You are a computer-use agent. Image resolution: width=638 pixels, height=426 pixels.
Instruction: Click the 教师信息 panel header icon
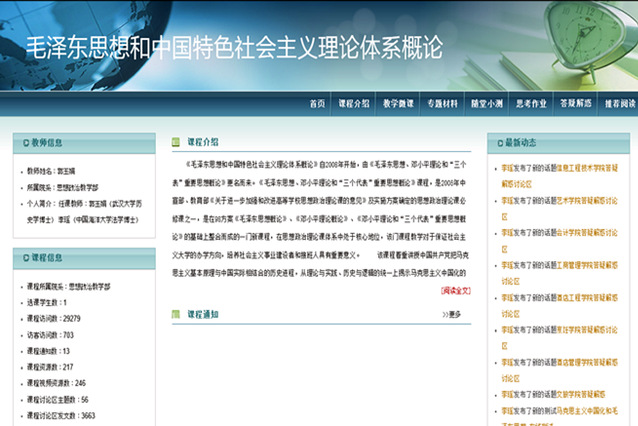pos(23,143)
